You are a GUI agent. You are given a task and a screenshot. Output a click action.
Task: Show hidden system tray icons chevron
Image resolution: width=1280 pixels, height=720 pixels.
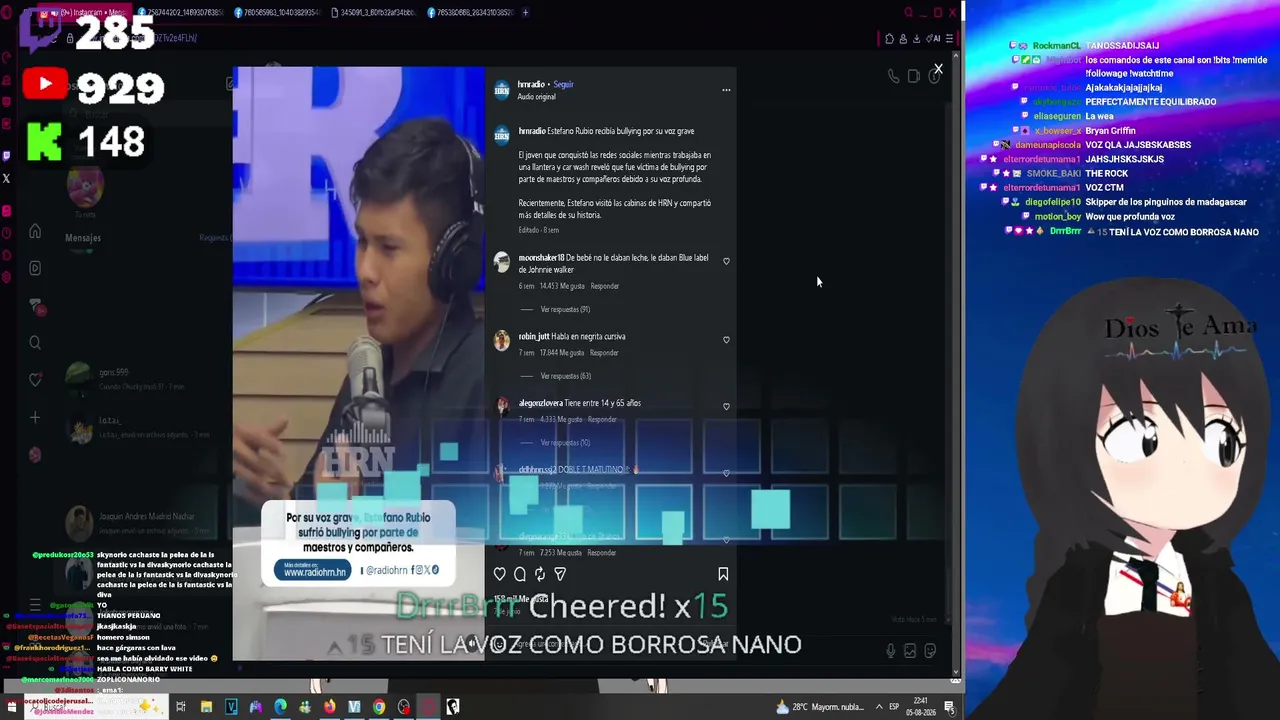tap(879, 707)
